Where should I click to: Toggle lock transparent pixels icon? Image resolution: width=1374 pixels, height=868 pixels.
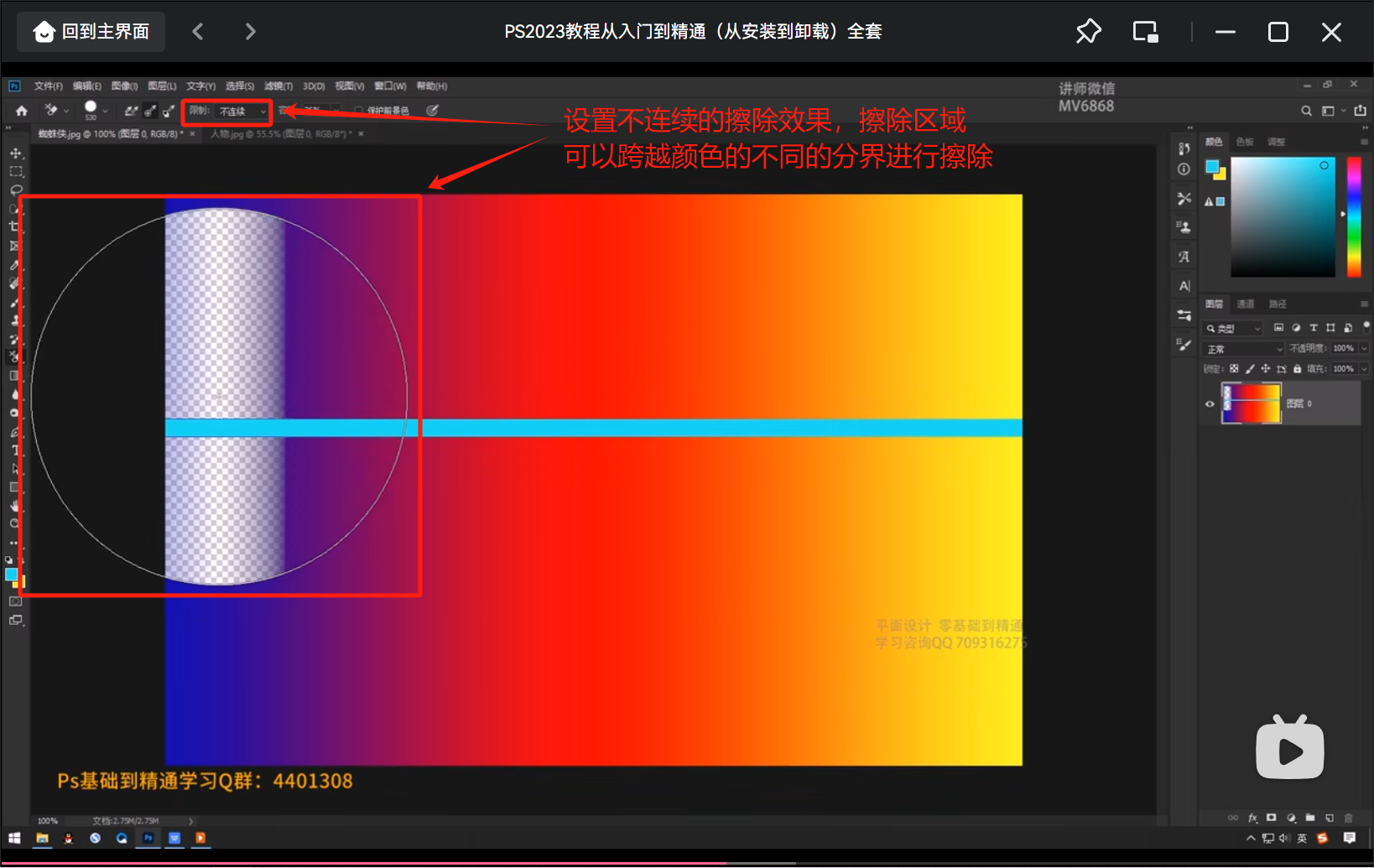1234,369
